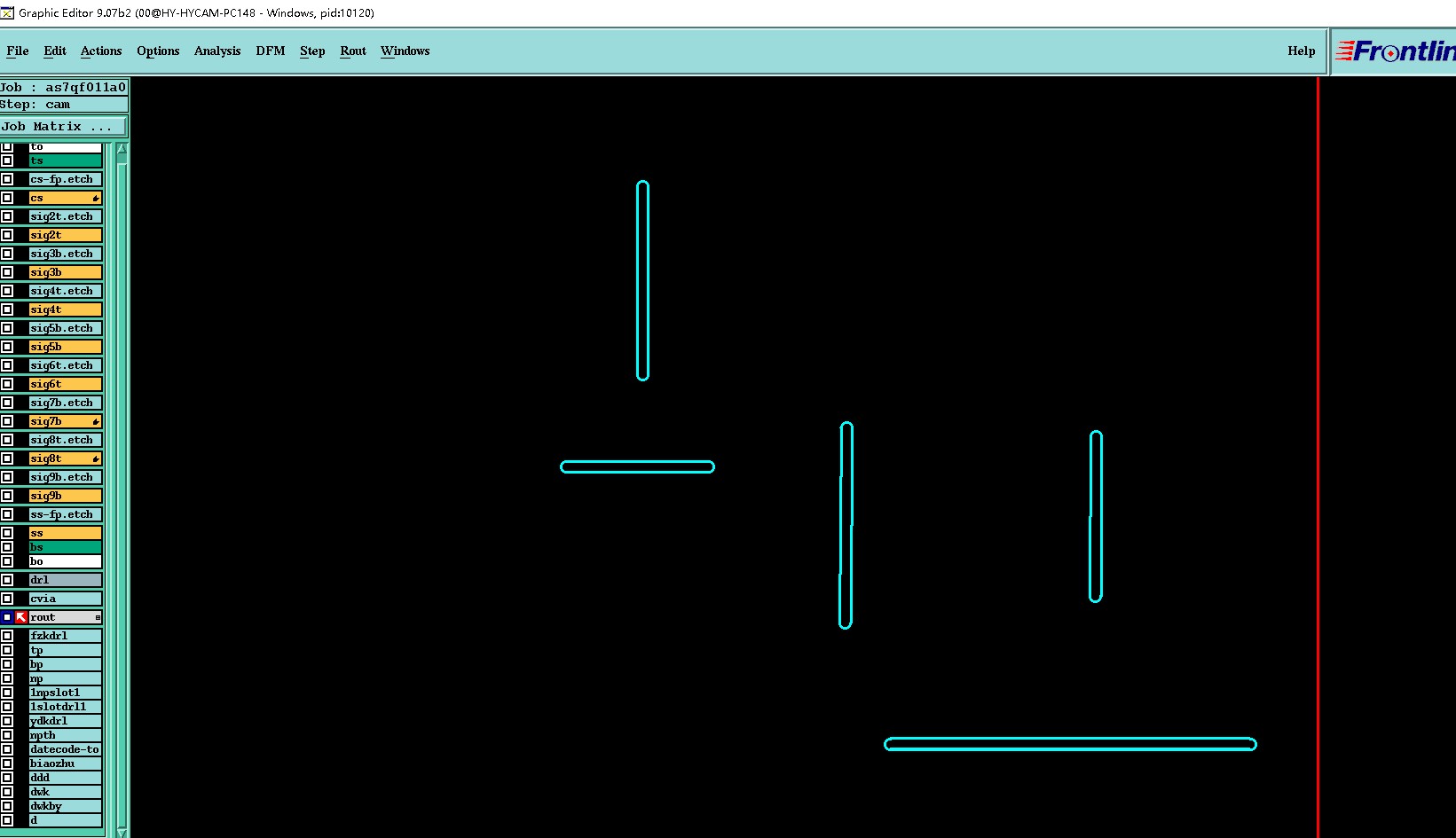1456x838 pixels.
Task: Open the Rout menu
Action: click(x=353, y=51)
